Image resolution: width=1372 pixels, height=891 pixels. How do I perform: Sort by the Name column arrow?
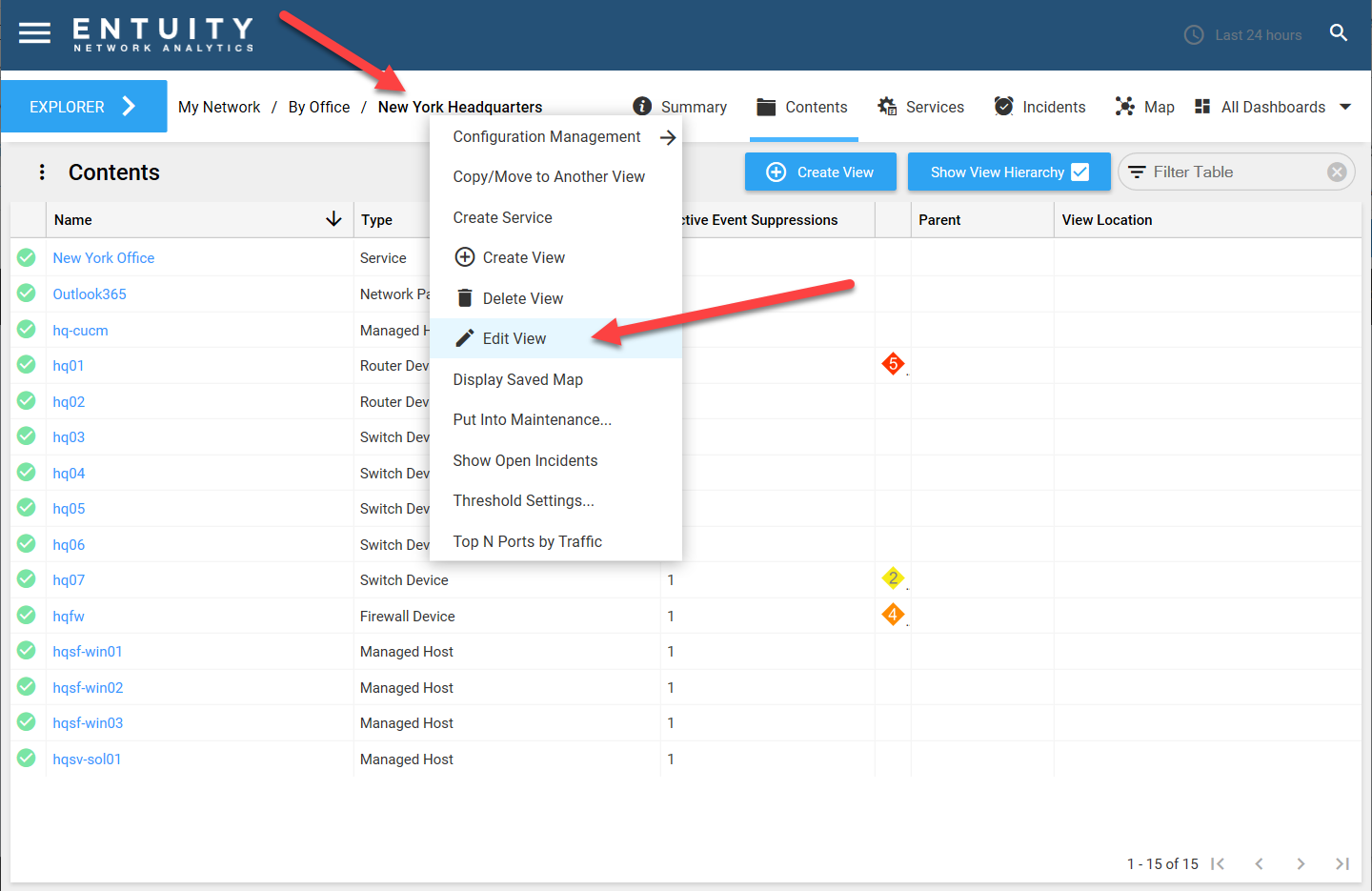coord(333,219)
